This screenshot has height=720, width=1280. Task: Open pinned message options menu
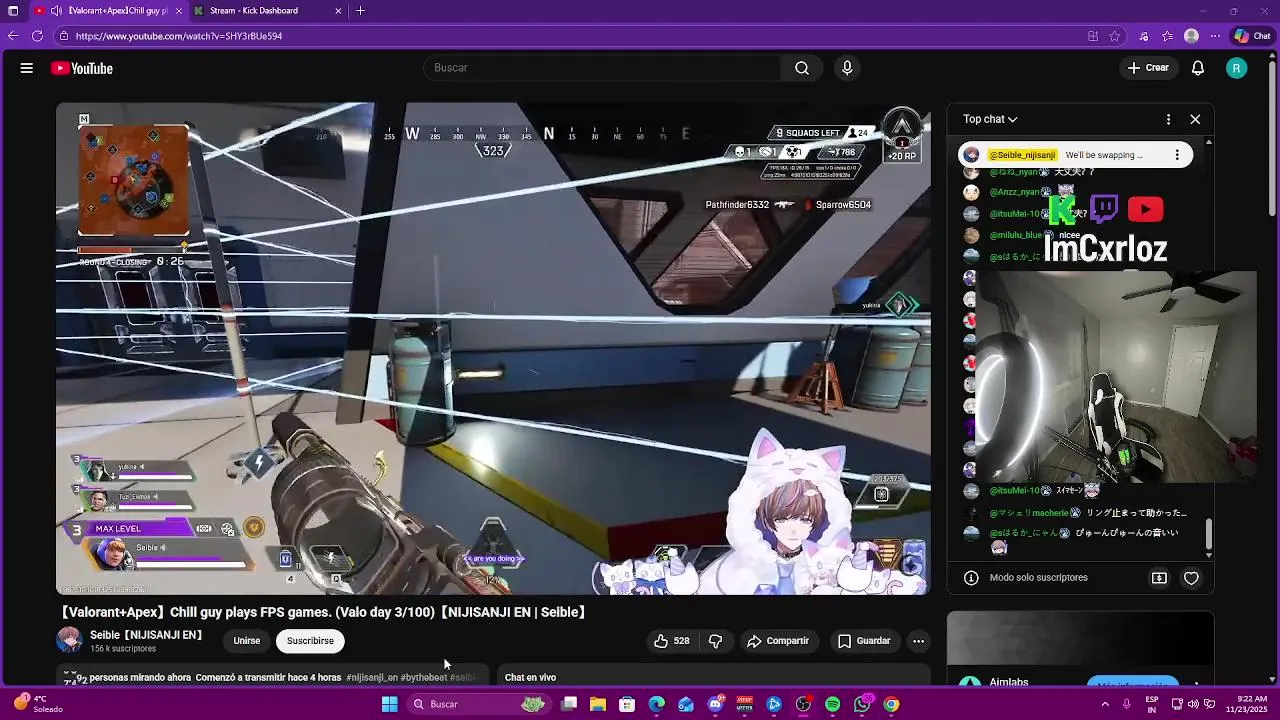[1177, 155]
